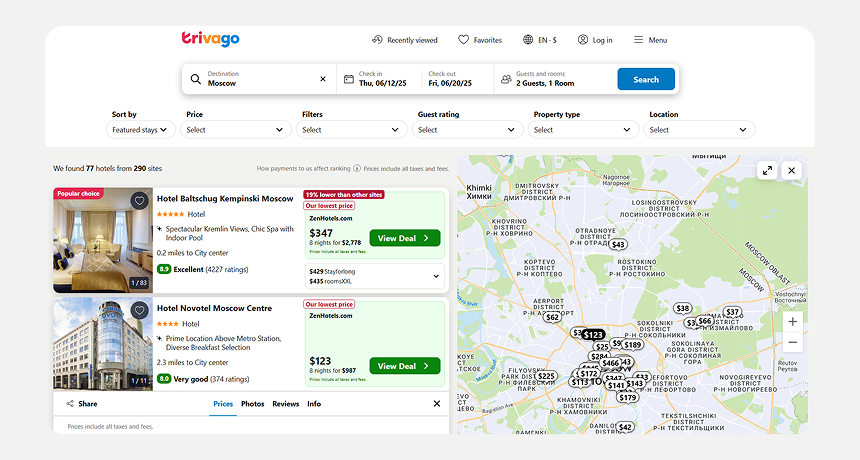Click the trivago logo
The width and height of the screenshot is (860, 460).
coord(211,39)
